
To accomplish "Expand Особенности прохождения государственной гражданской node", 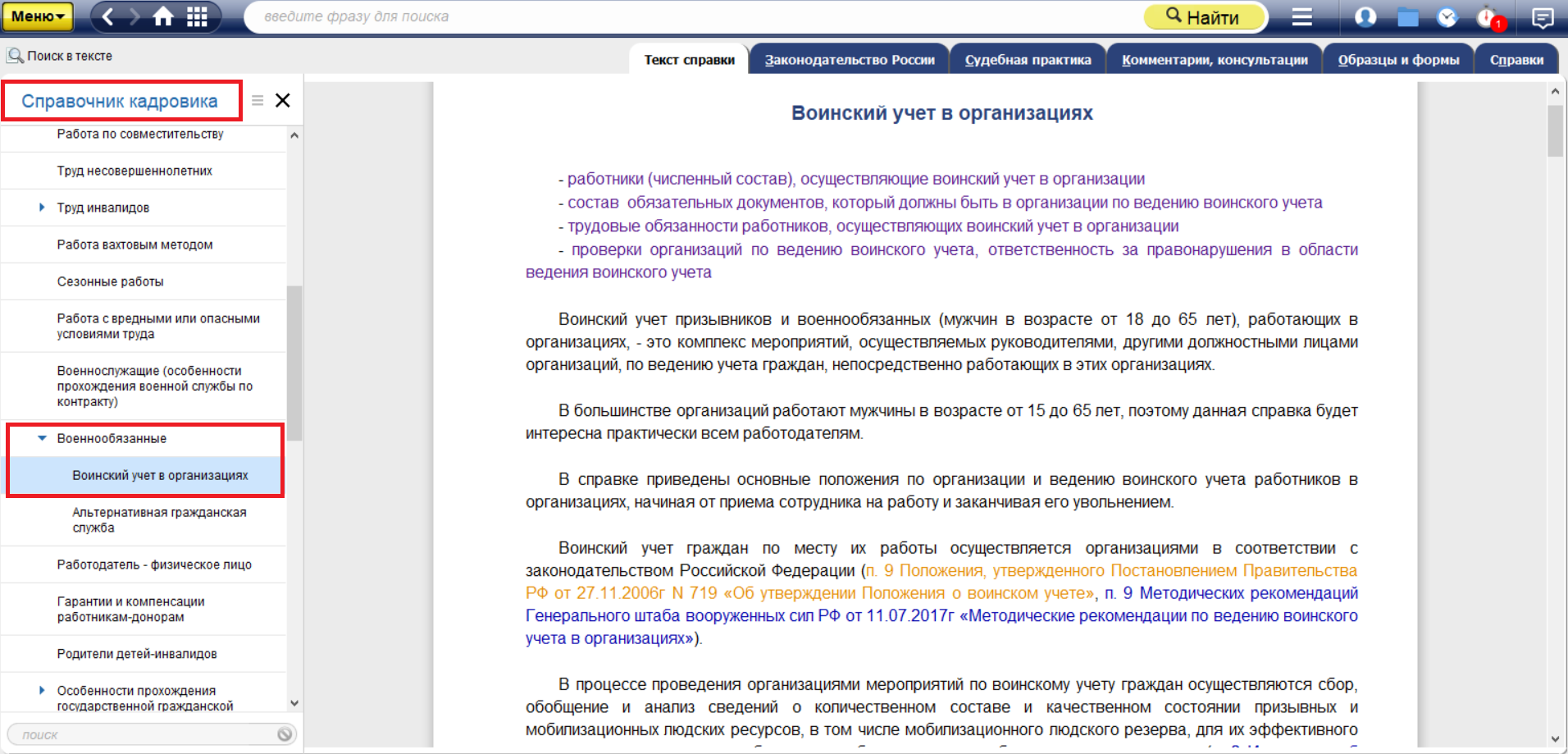I will (42, 690).
